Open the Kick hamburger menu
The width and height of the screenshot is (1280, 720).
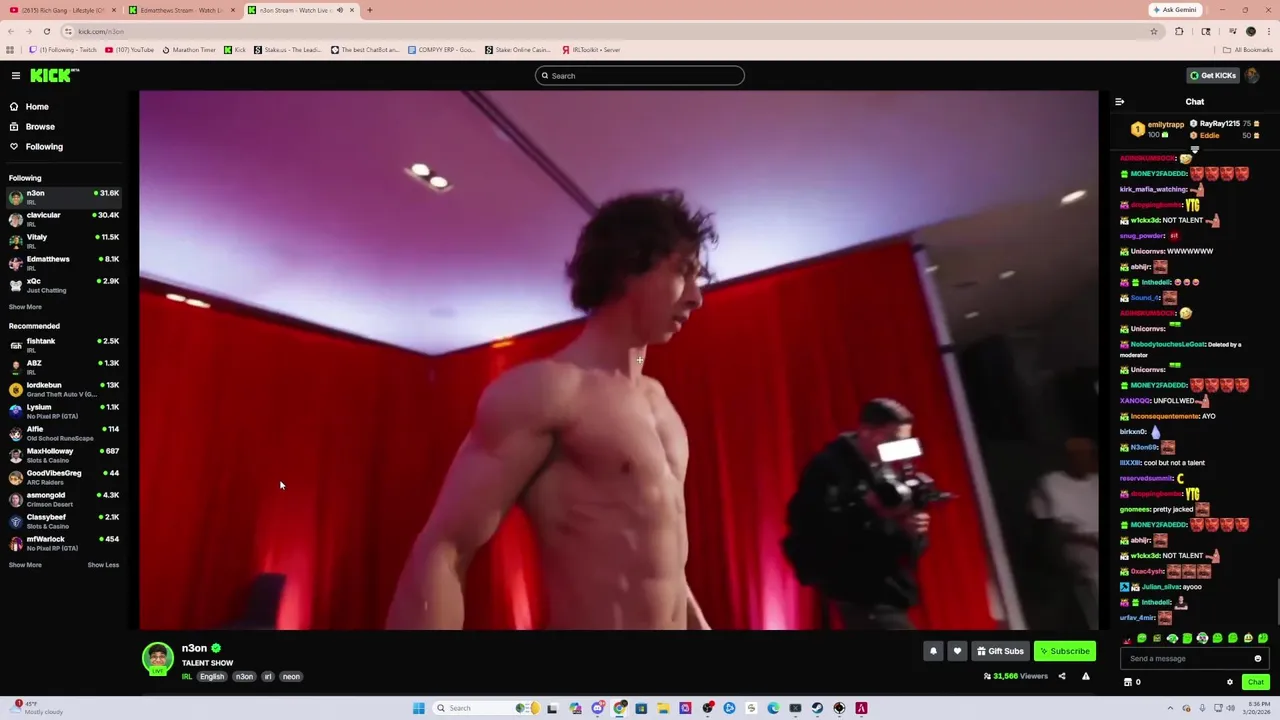(x=15, y=75)
